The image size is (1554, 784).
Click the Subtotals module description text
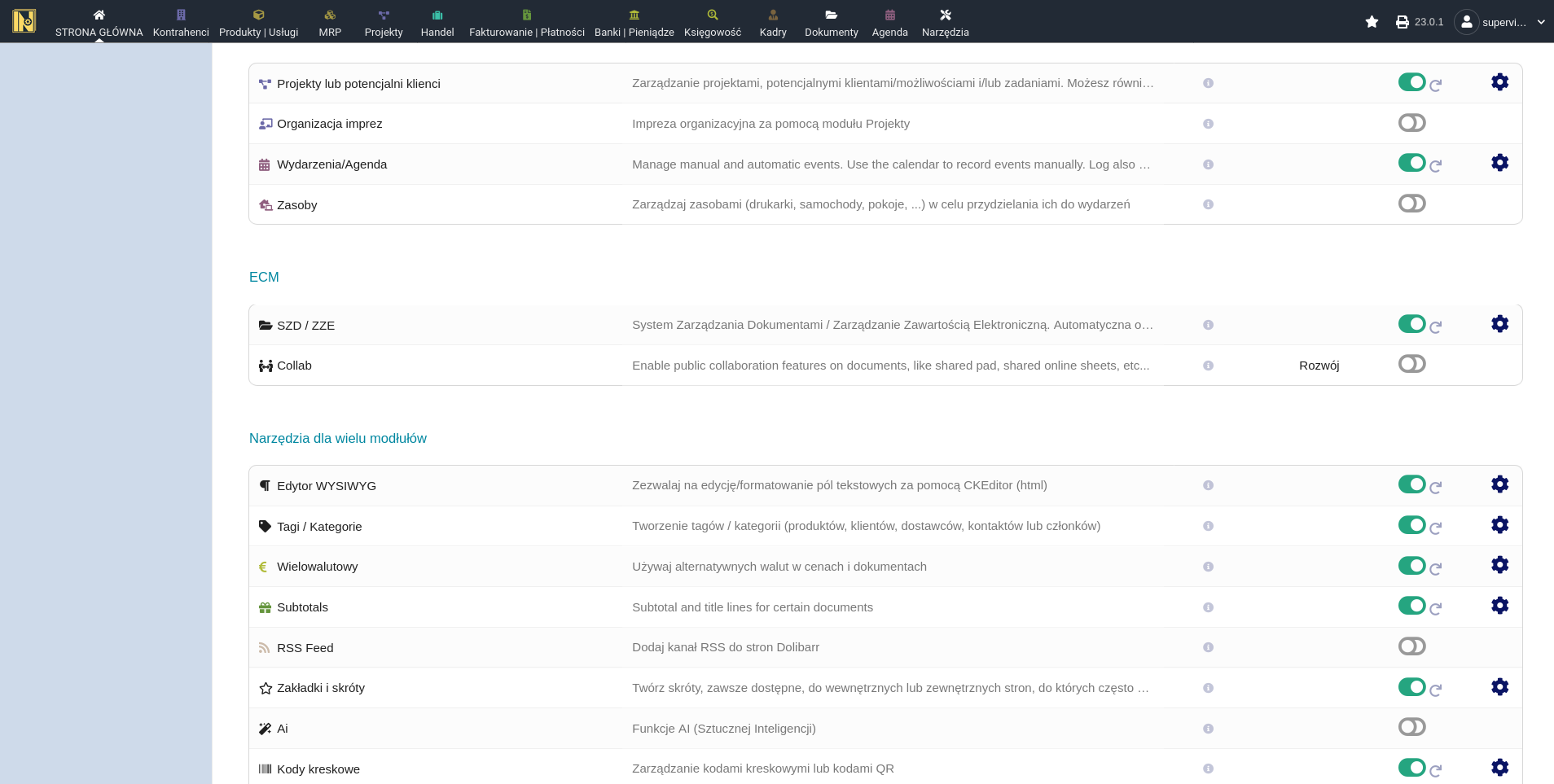[752, 607]
